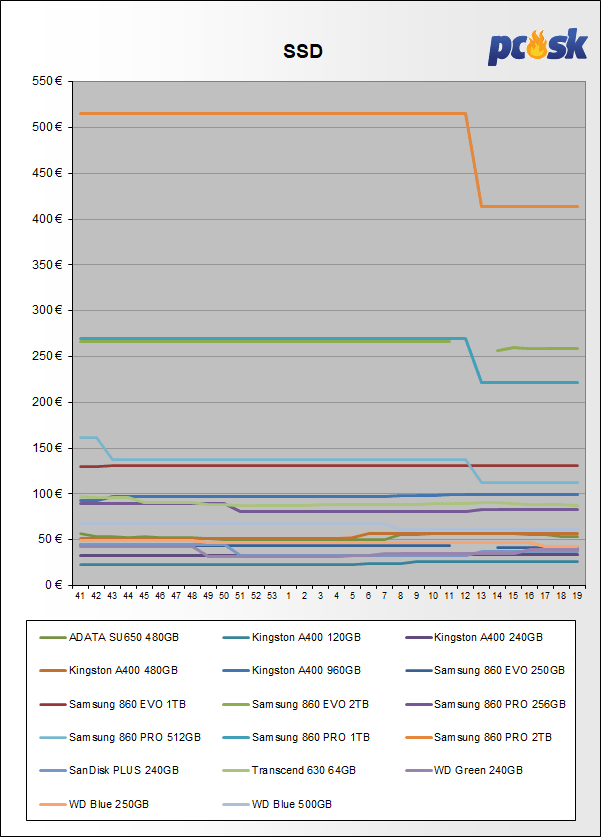Click week 12 on x-axis

465,596
